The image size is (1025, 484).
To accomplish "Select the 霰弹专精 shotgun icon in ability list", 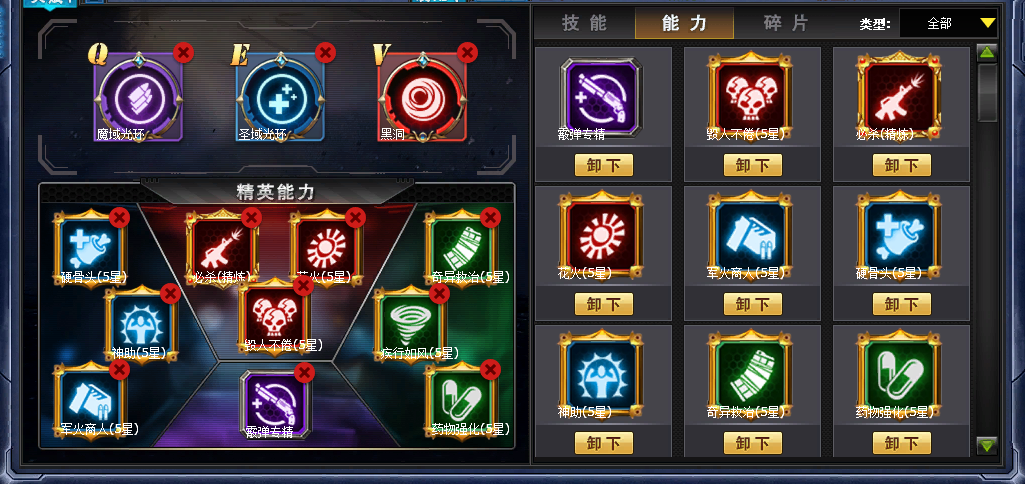I will pyautogui.click(x=601, y=98).
